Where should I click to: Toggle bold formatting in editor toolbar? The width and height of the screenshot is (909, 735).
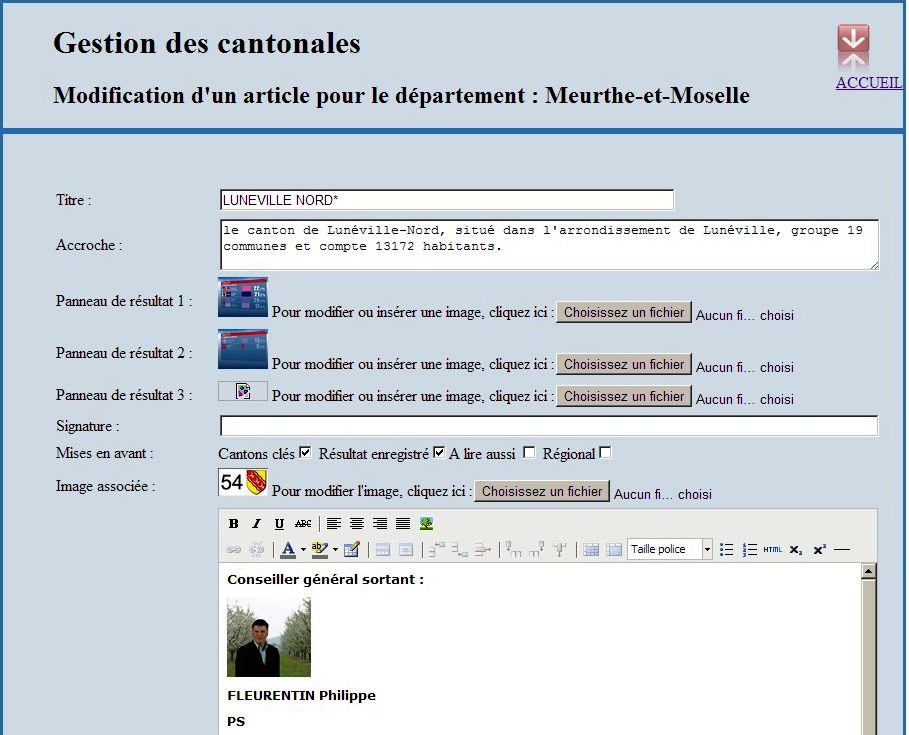coord(233,523)
